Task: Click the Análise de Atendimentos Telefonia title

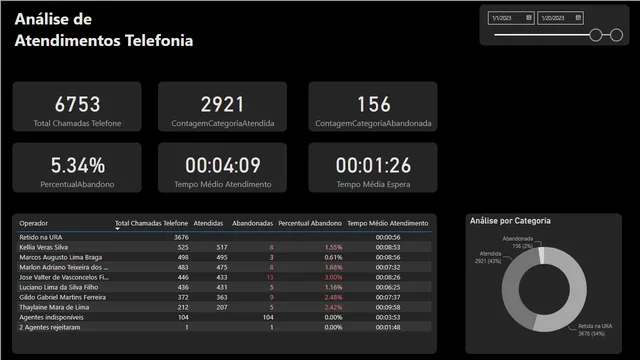Action: tap(104, 30)
